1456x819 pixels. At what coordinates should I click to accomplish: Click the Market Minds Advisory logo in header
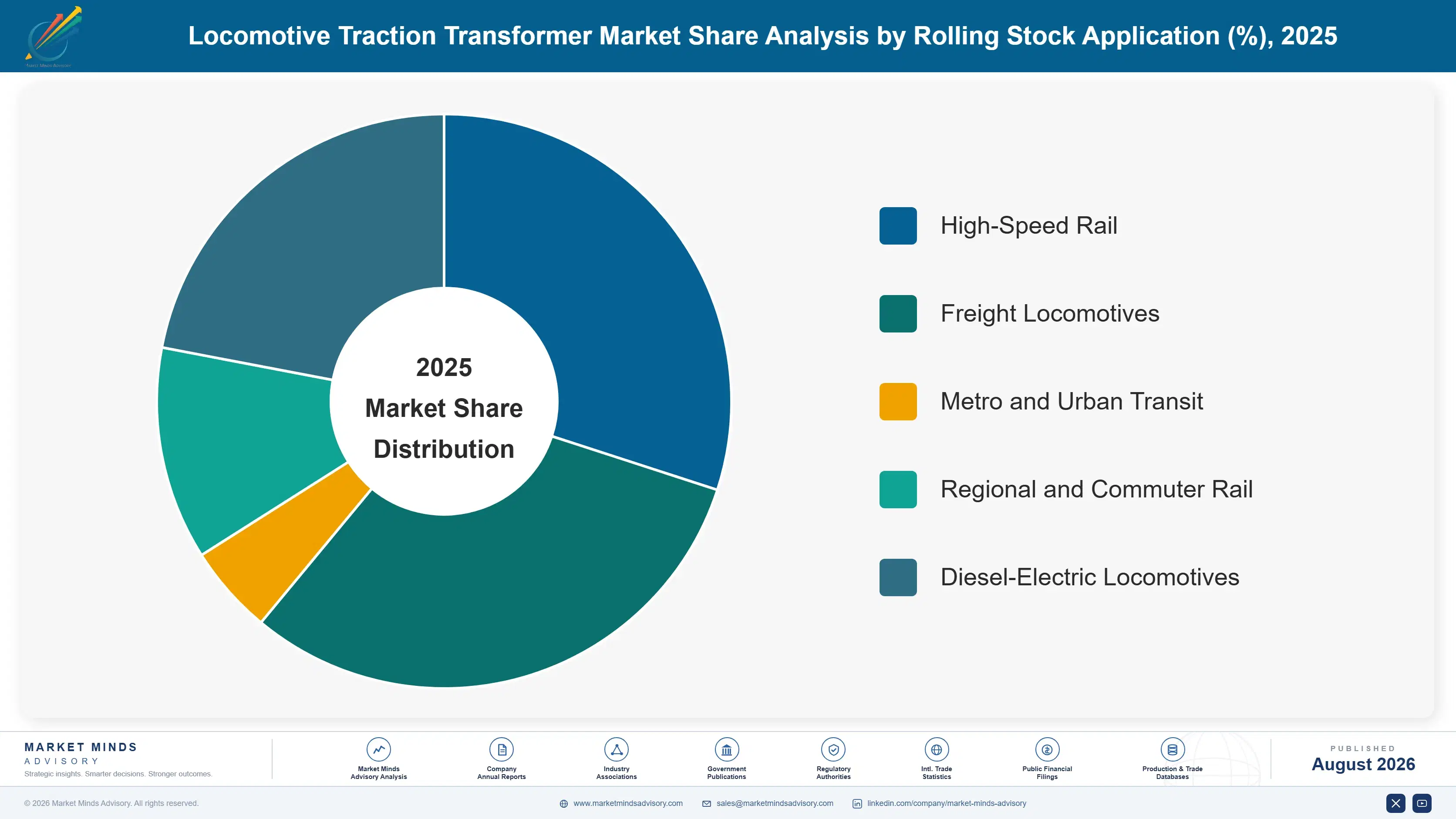(53, 37)
